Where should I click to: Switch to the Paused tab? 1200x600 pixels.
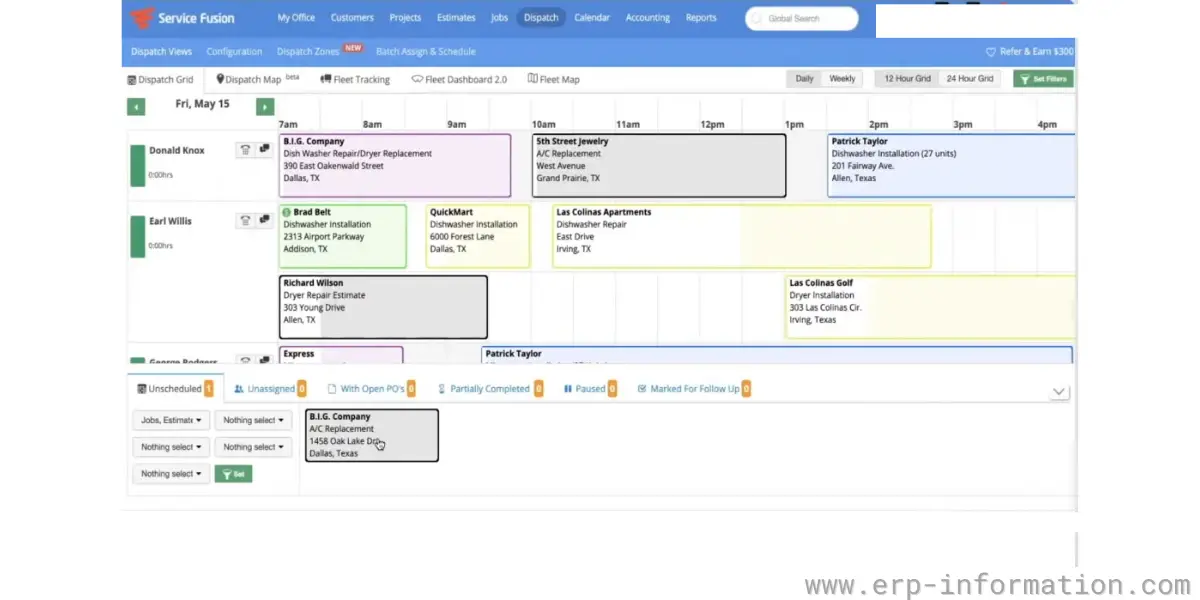click(590, 389)
